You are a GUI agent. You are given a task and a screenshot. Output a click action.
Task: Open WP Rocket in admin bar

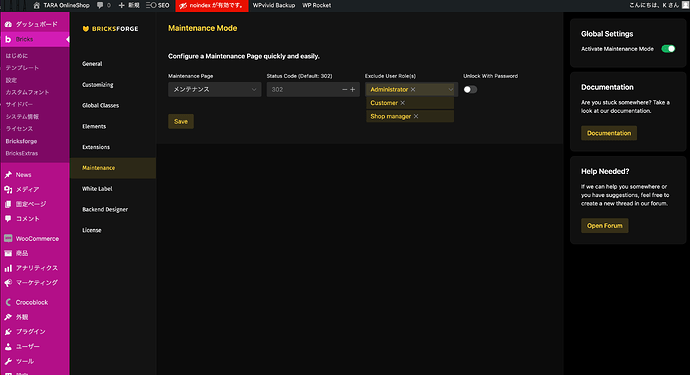(316, 5)
